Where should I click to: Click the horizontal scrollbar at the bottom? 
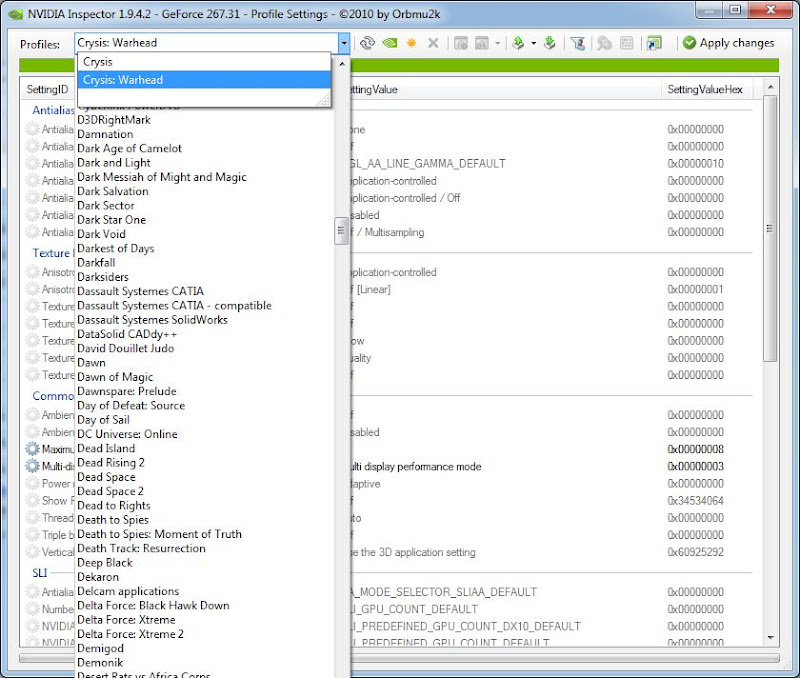coord(399,658)
